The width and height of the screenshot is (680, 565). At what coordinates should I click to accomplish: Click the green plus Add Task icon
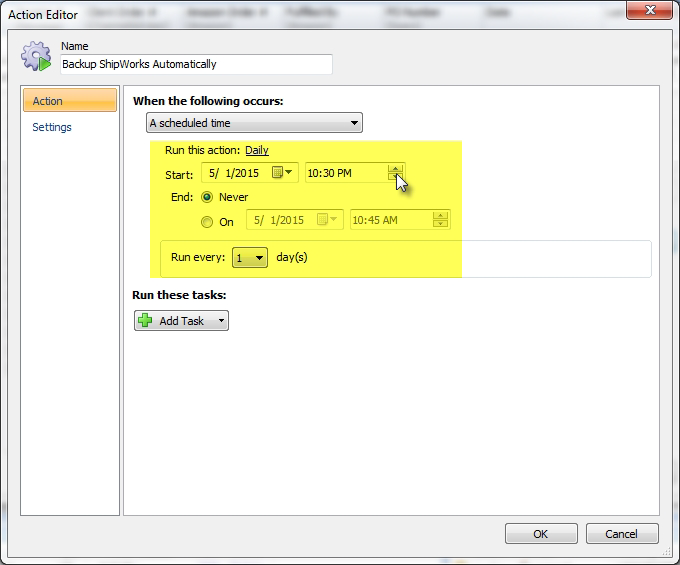coord(145,320)
